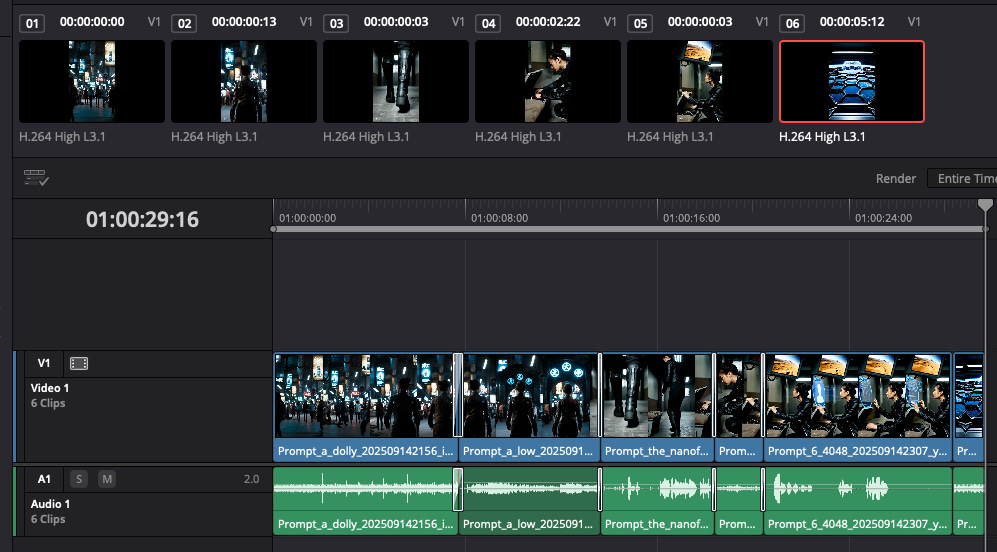Click the Video 1 track name
997x552 pixels.
tap(50, 388)
